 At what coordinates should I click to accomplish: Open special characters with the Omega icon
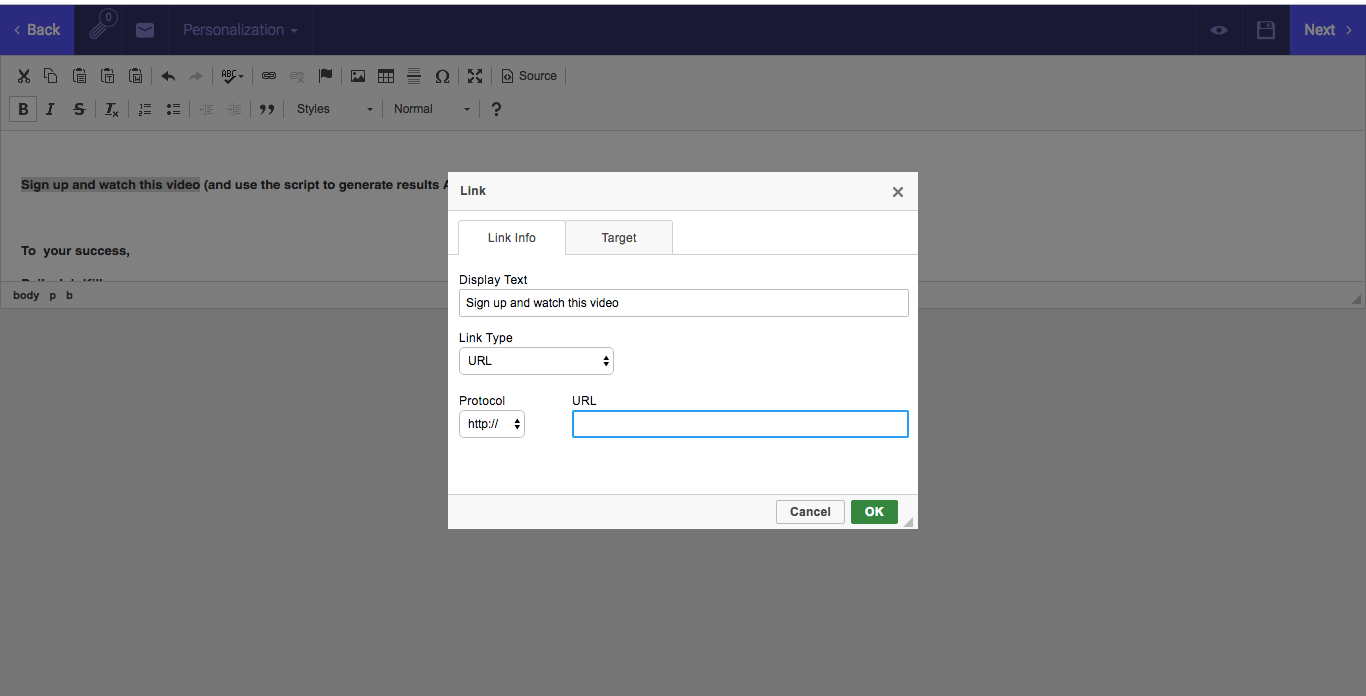(442, 76)
